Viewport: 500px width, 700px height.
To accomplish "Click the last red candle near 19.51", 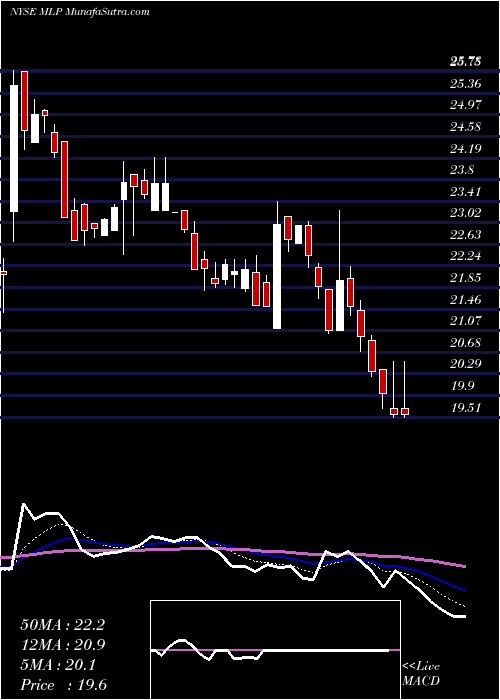I will [x=405, y=411].
